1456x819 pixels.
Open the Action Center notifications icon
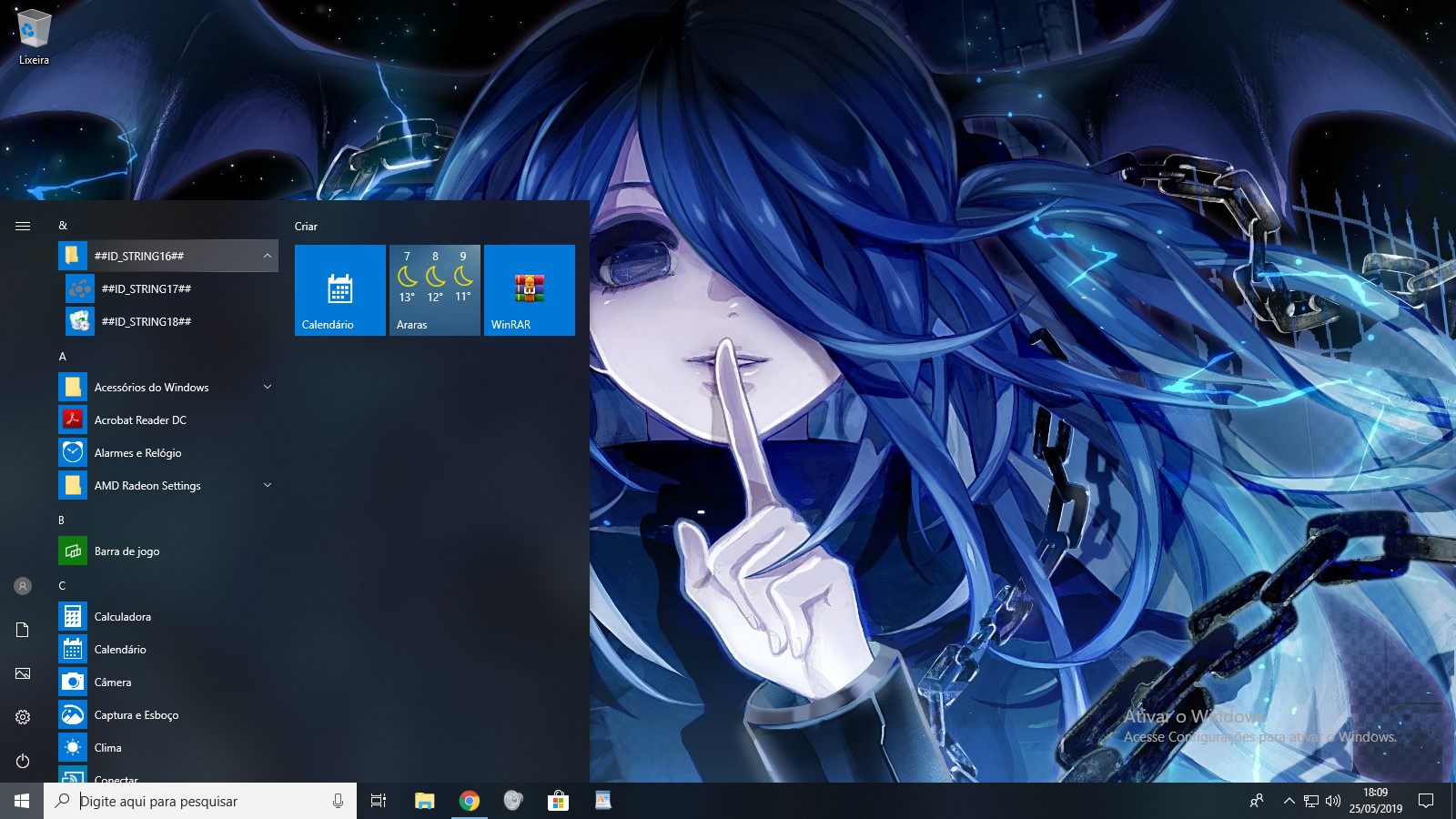click(1426, 801)
